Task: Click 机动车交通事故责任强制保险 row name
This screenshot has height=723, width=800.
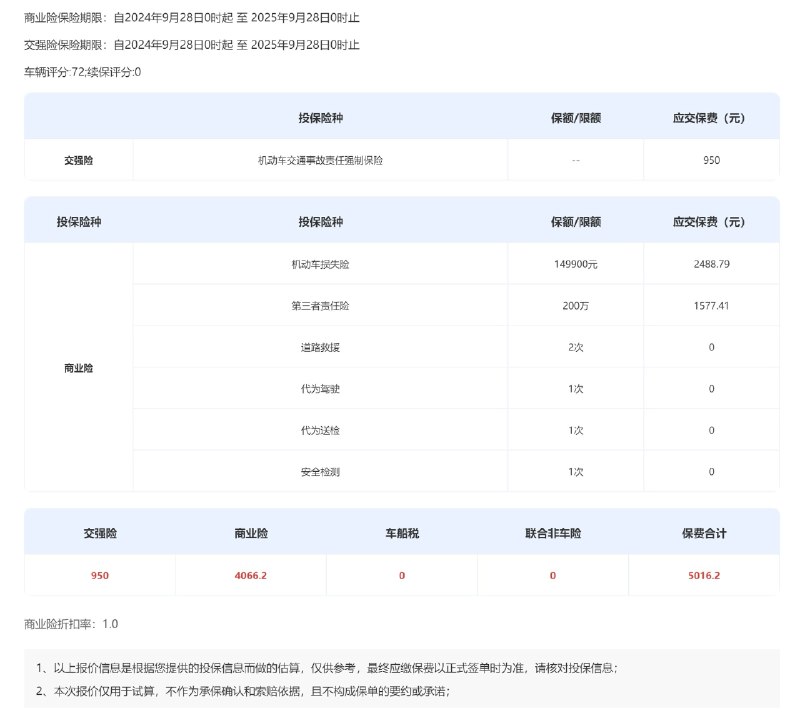Action: [320, 160]
